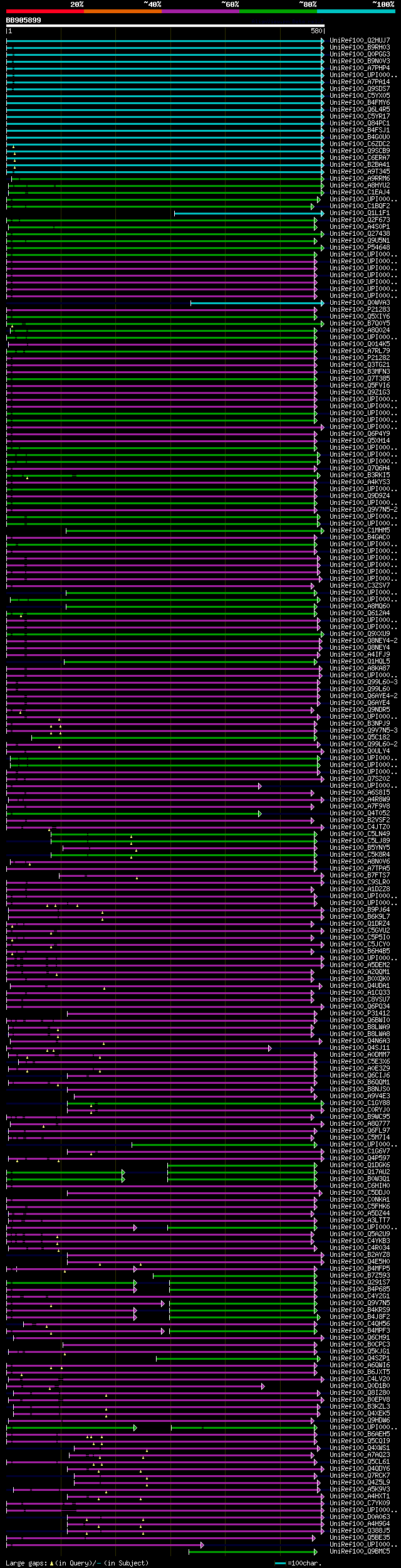401x1568 pixels.
Task: Open hit UniRef100_P21282
Action: tap(360, 358)
